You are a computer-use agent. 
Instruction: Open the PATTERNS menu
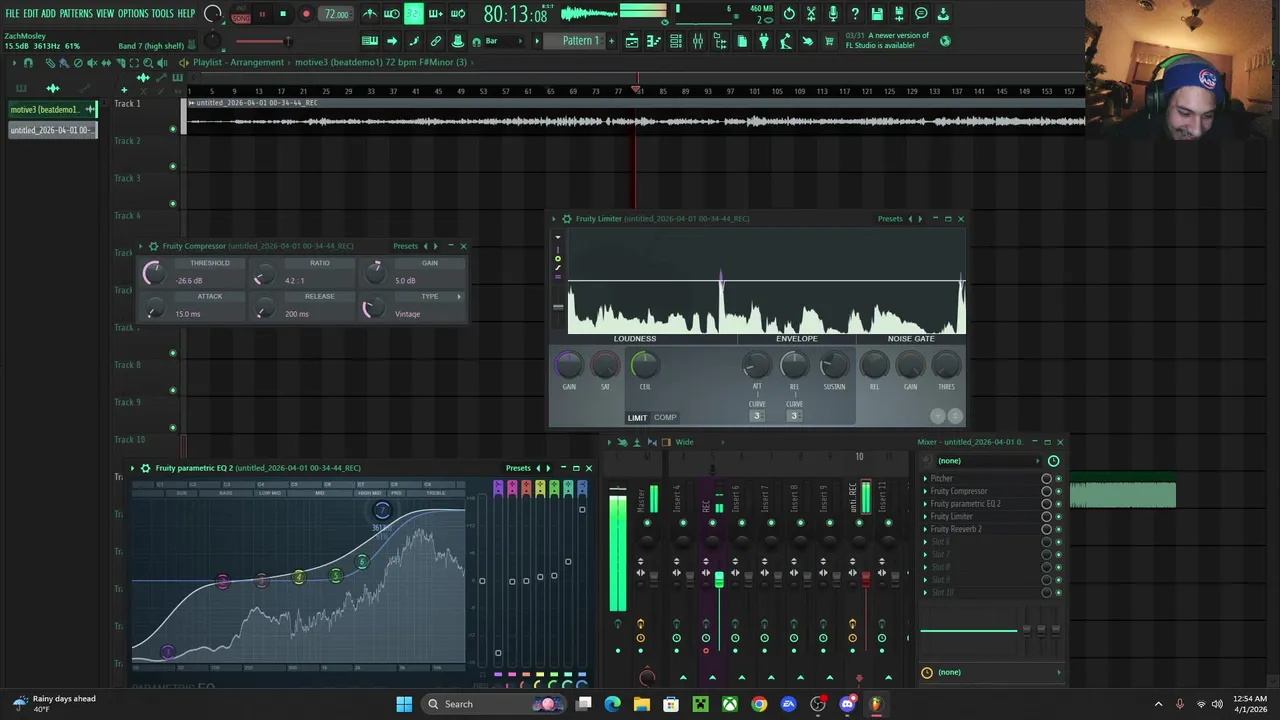76,14
